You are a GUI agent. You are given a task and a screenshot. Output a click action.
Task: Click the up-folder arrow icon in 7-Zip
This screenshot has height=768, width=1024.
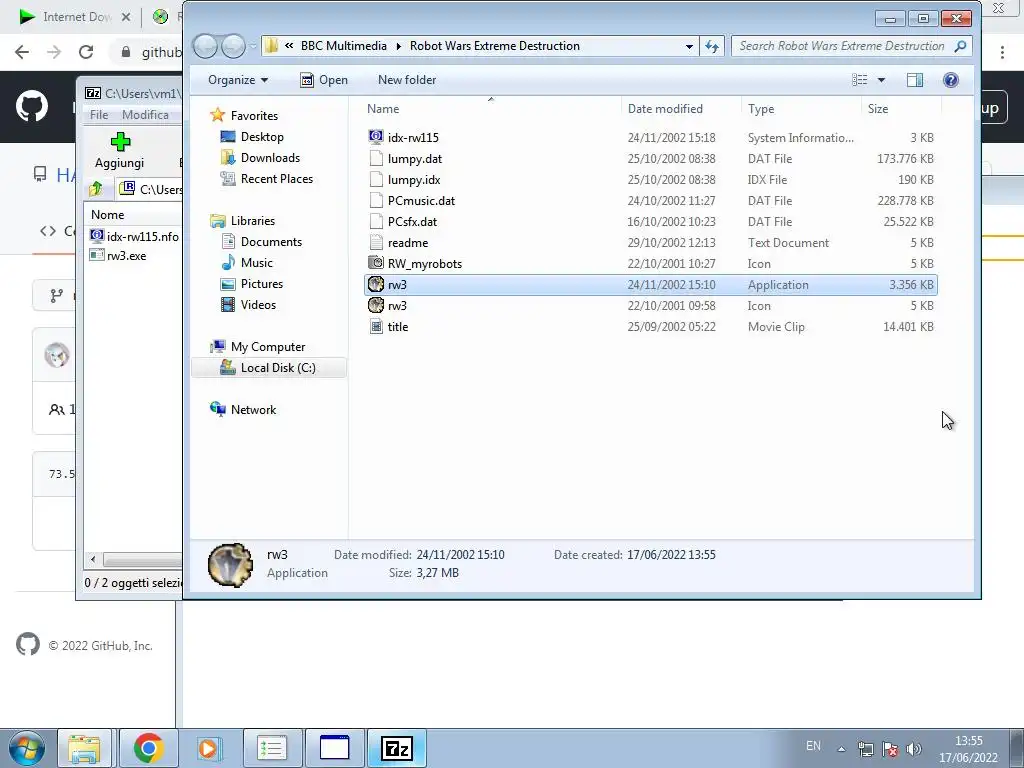(x=96, y=189)
